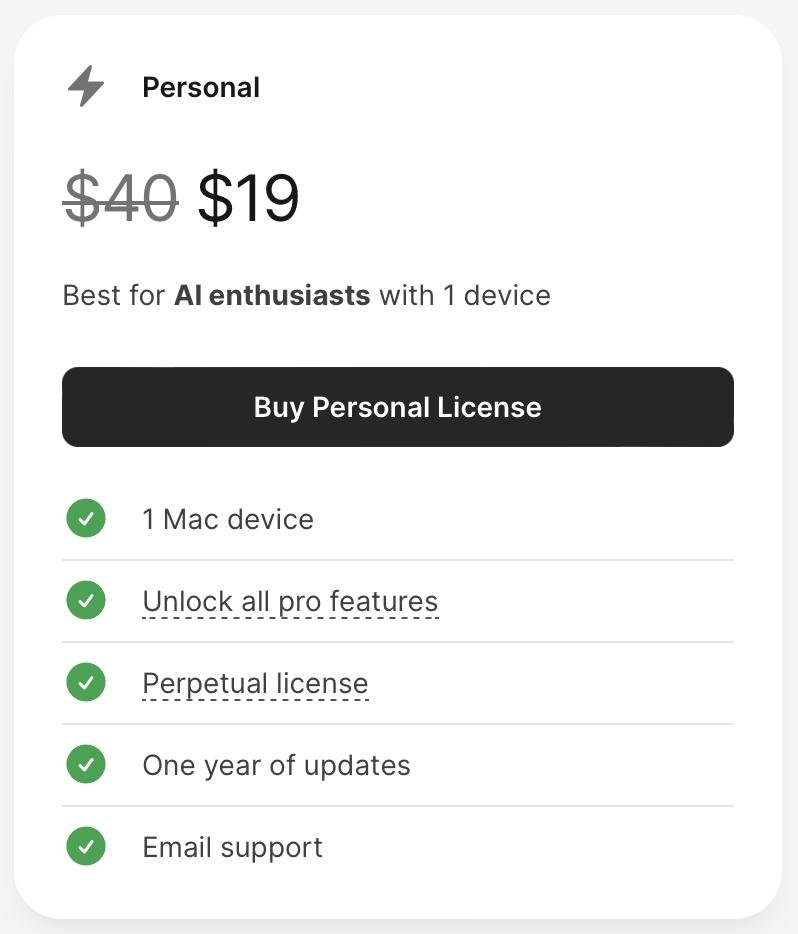Screen dimensions: 798x934
Task: Click divider line above Email support row
Action: coord(397,806)
